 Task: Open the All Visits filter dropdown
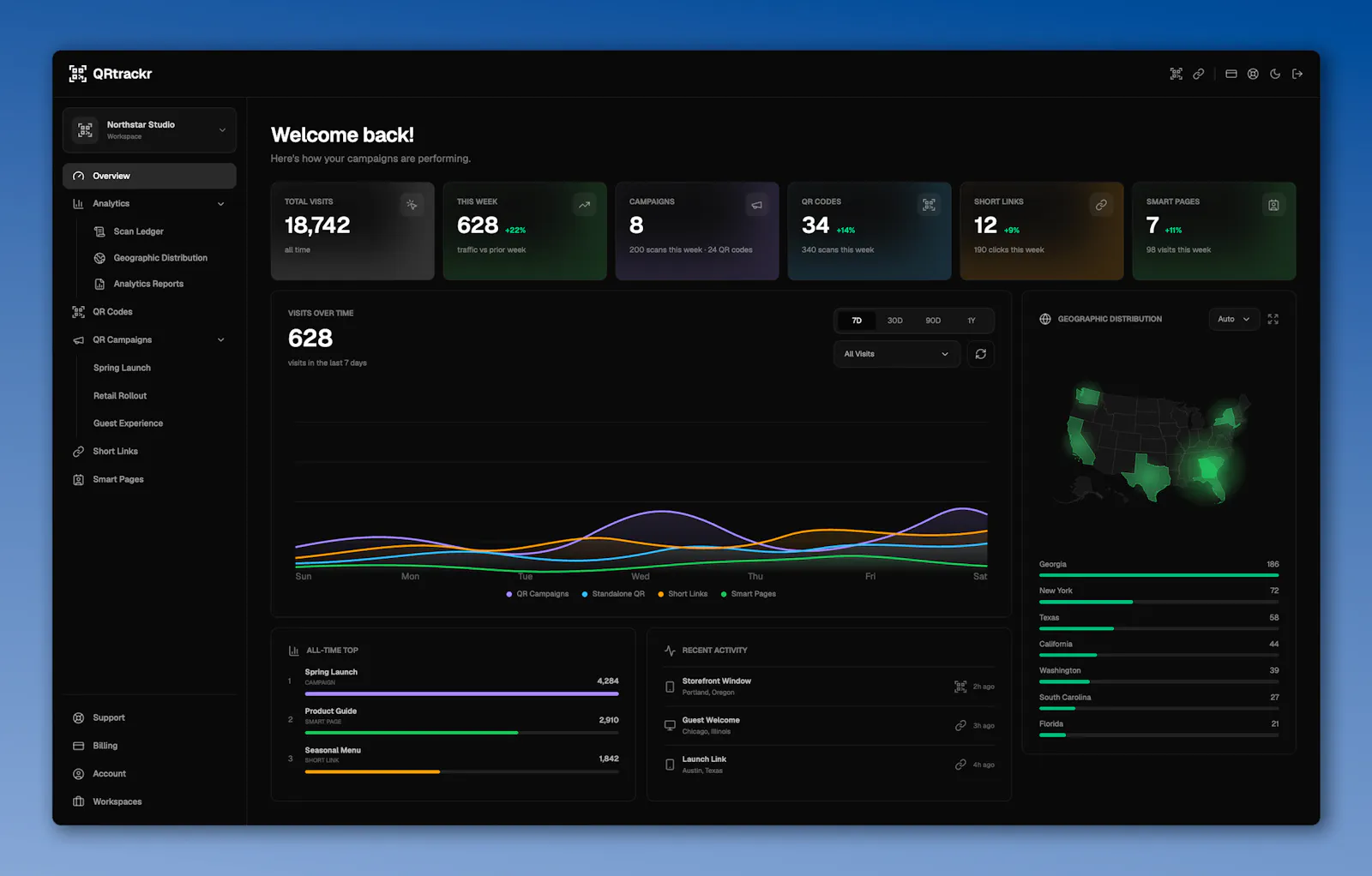[x=896, y=354]
